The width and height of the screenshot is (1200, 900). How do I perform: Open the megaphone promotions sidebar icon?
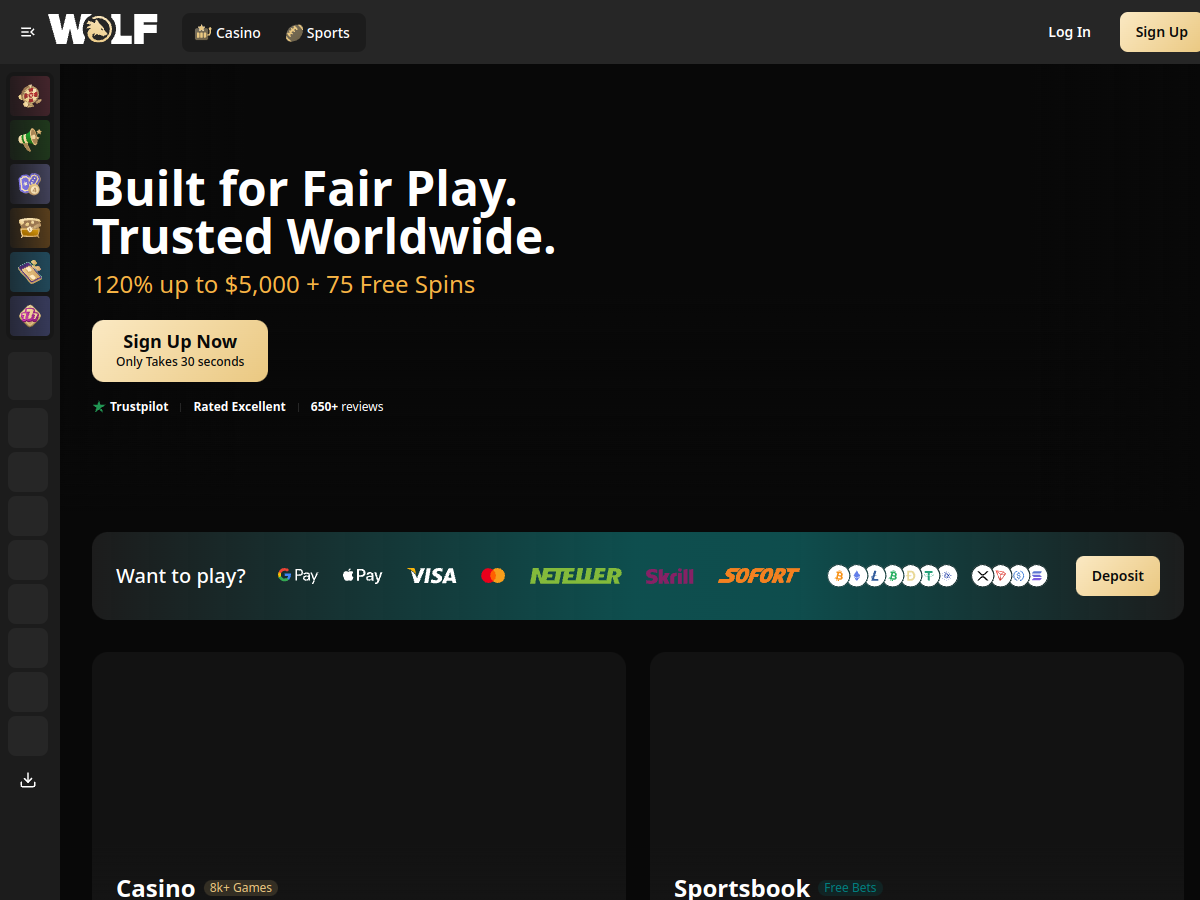tap(30, 140)
